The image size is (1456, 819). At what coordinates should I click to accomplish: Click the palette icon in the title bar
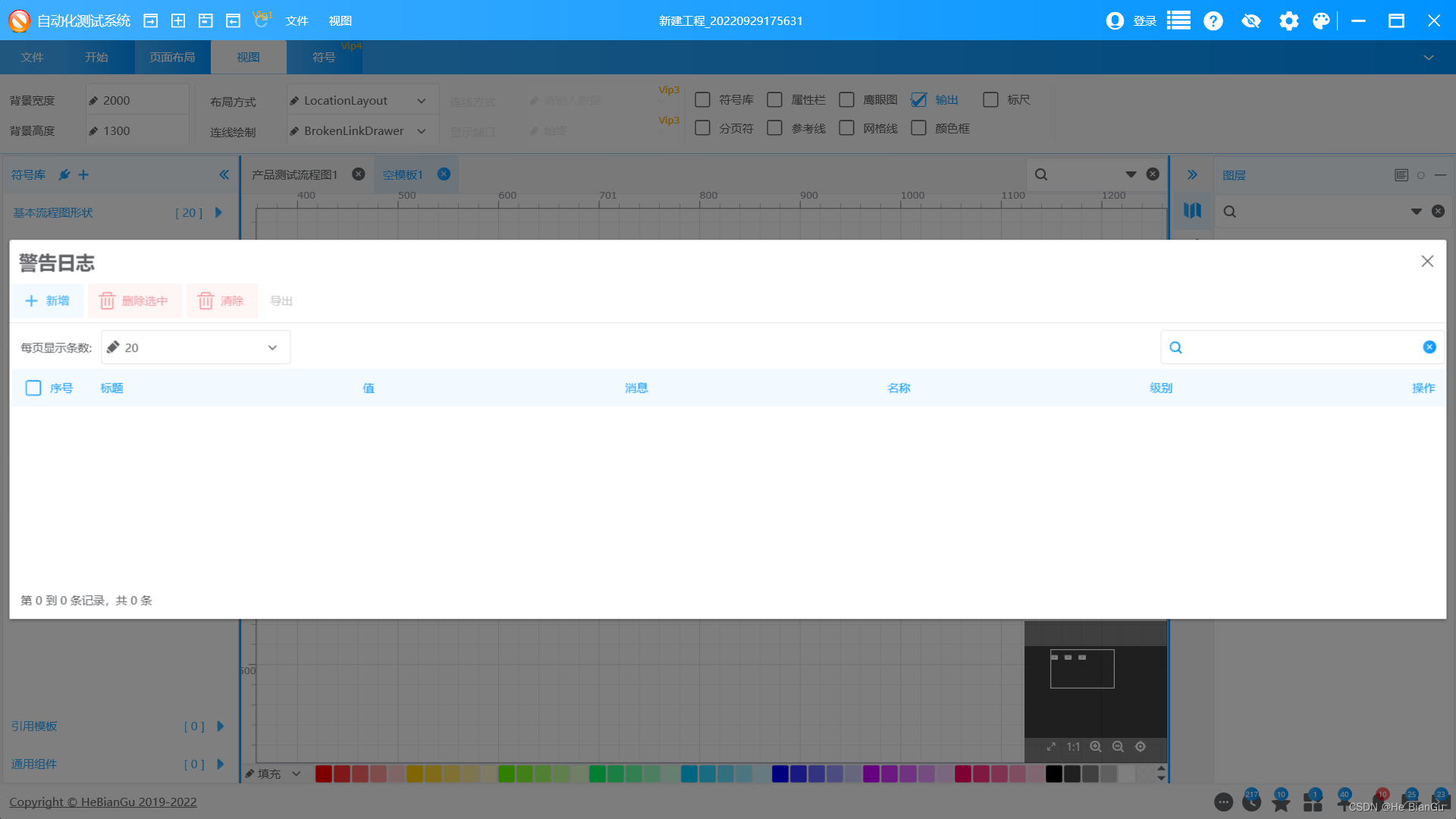tap(1321, 20)
